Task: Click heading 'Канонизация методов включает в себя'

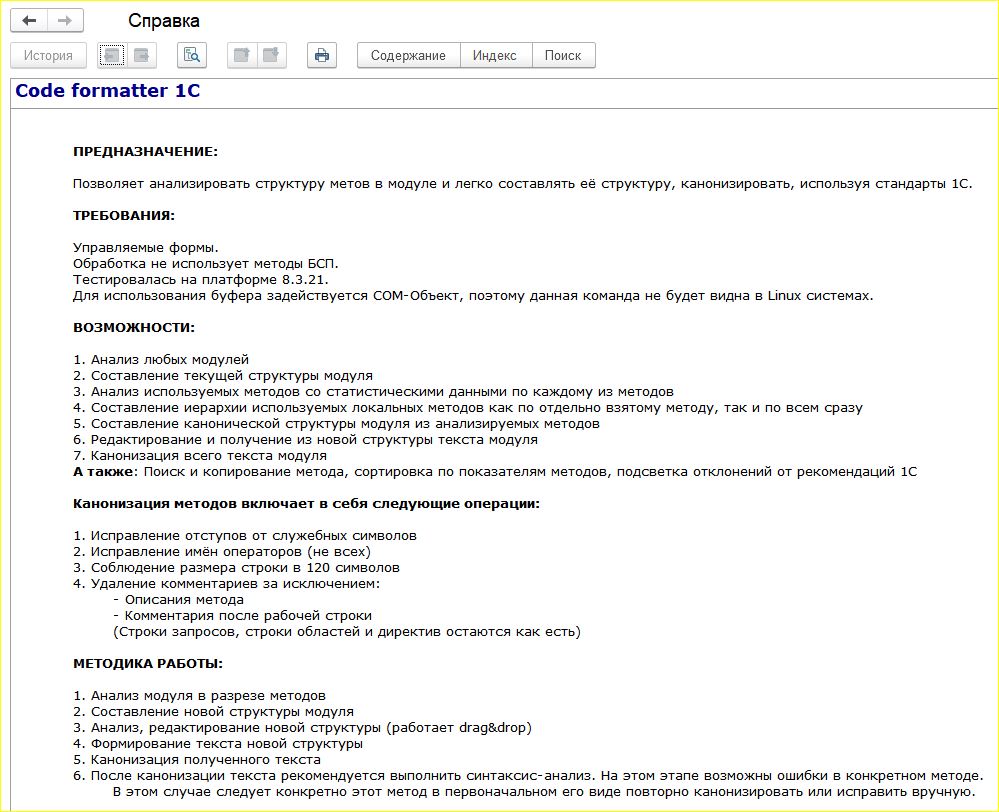Action: [306, 504]
